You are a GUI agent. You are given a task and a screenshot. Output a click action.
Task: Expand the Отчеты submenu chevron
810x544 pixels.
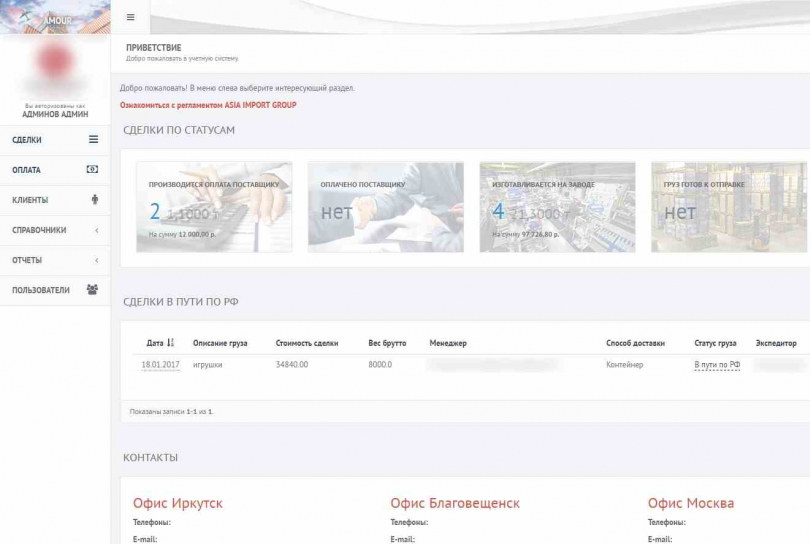click(x=97, y=260)
